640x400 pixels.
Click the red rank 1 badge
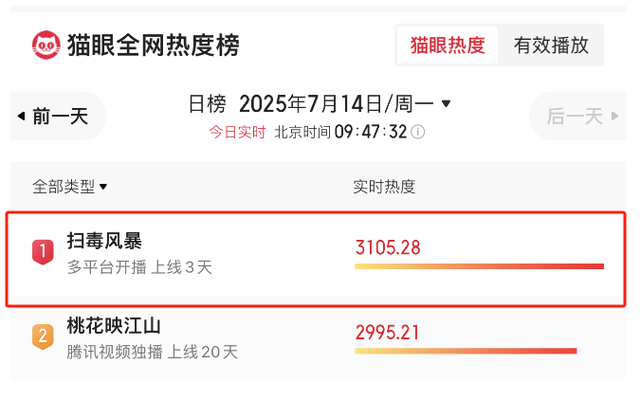click(42, 252)
